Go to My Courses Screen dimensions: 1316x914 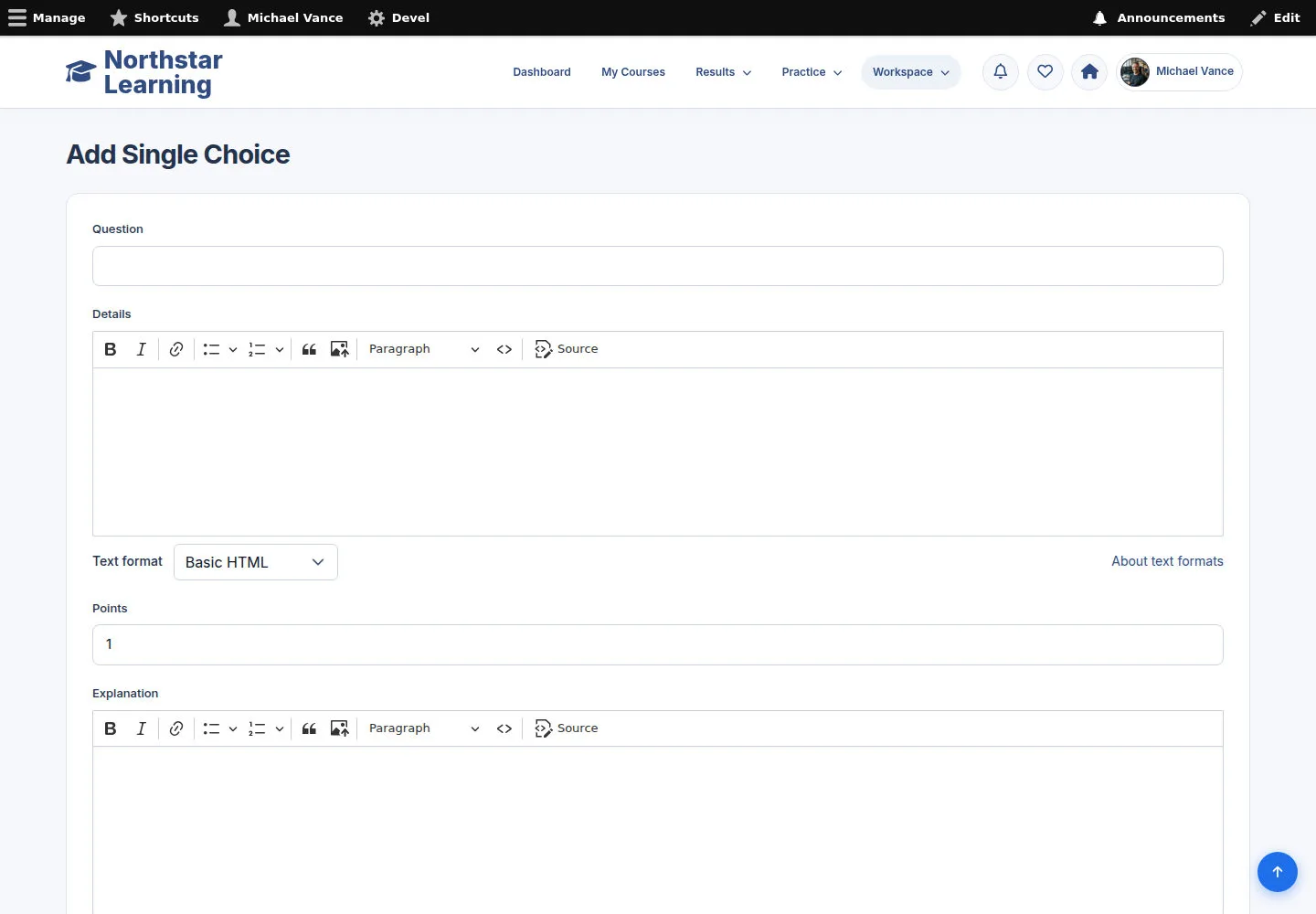[633, 72]
